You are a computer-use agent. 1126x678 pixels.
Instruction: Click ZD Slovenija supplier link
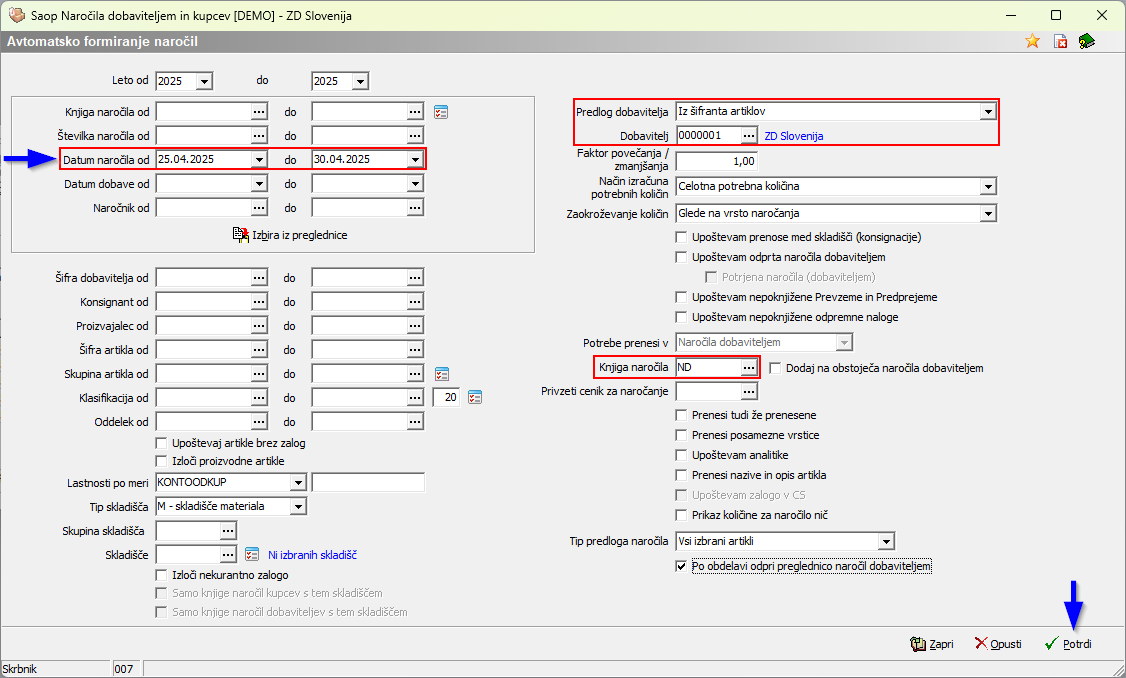coord(794,136)
